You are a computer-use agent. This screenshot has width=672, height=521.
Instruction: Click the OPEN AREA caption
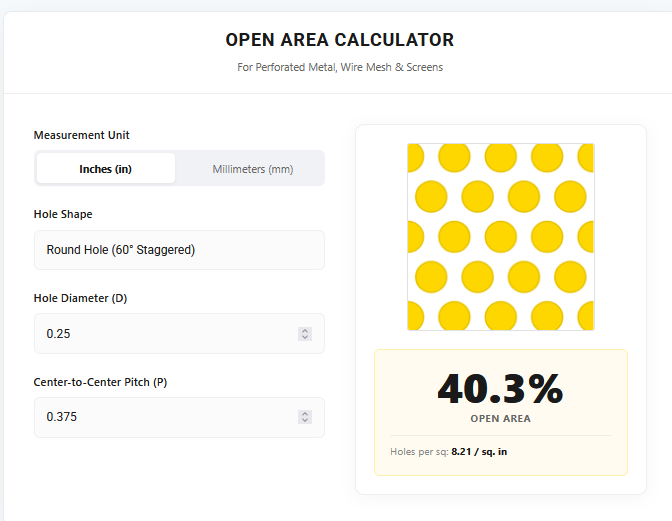click(x=501, y=419)
